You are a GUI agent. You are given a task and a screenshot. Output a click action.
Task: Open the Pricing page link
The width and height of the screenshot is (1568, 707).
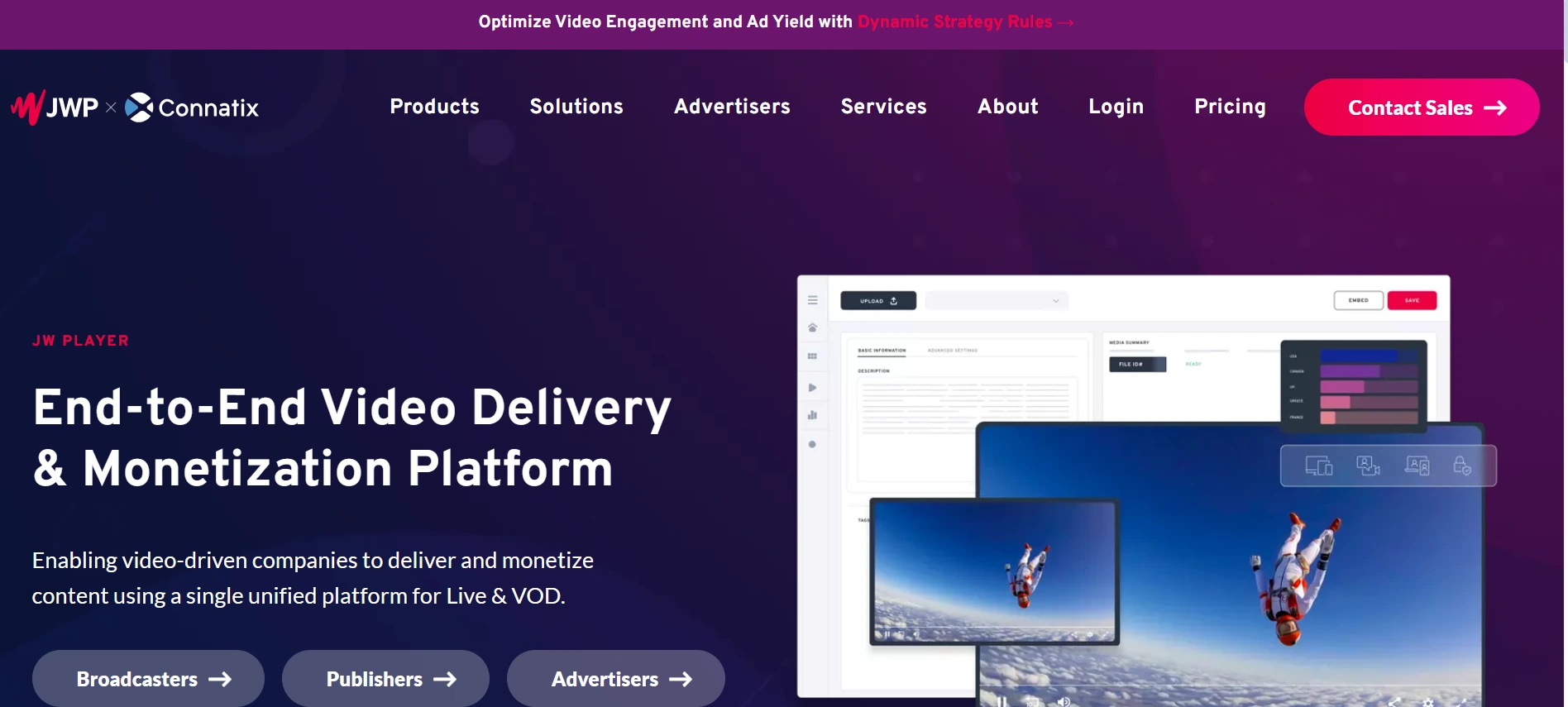1230,107
